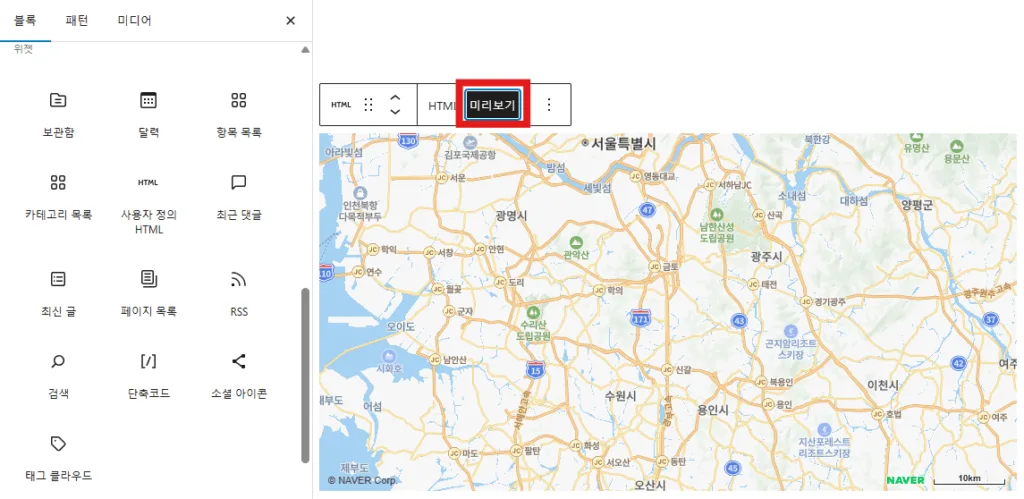Move the HTML block up
1024x499 pixels.
394,98
